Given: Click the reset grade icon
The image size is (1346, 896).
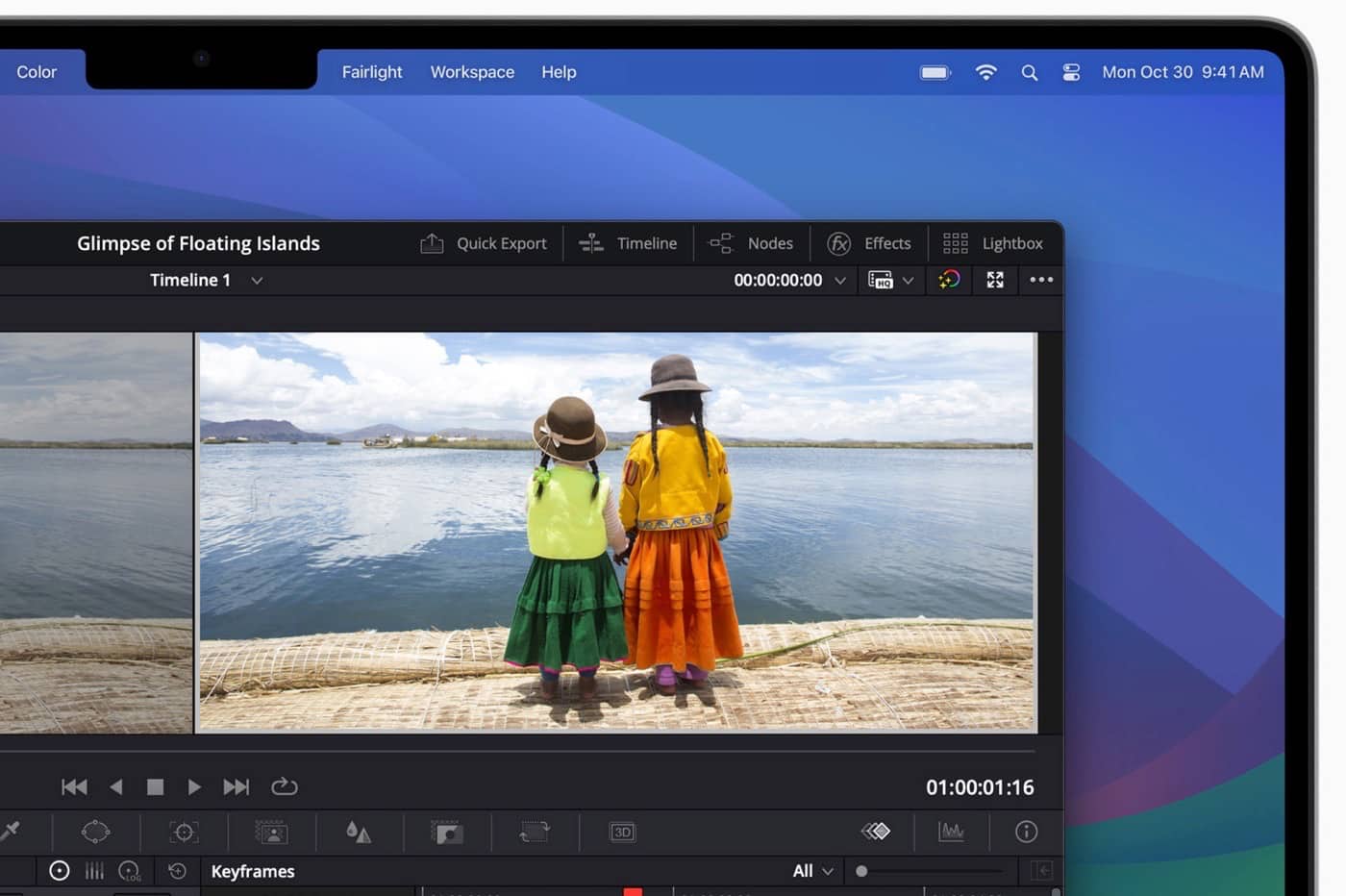Looking at the screenshot, I should pyautogui.click(x=177, y=871).
